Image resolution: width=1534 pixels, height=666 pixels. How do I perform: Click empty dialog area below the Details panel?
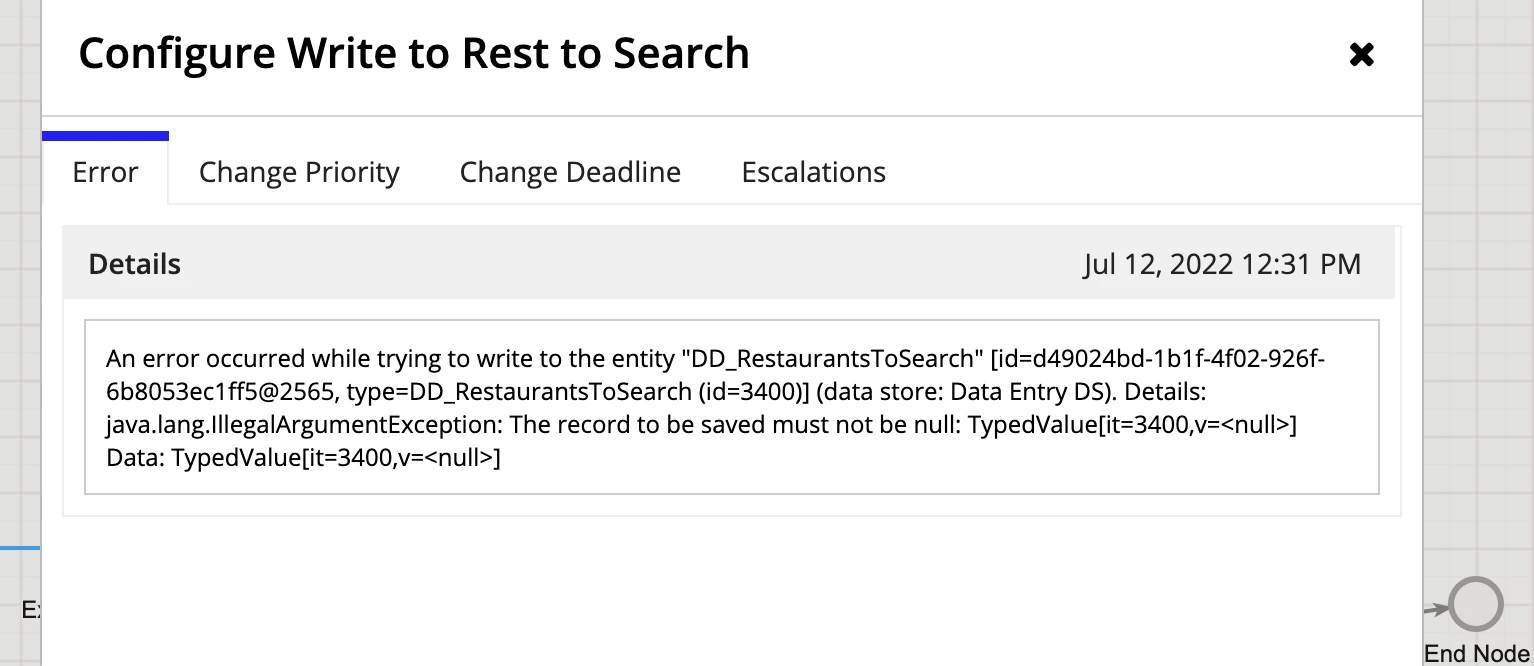point(732,590)
